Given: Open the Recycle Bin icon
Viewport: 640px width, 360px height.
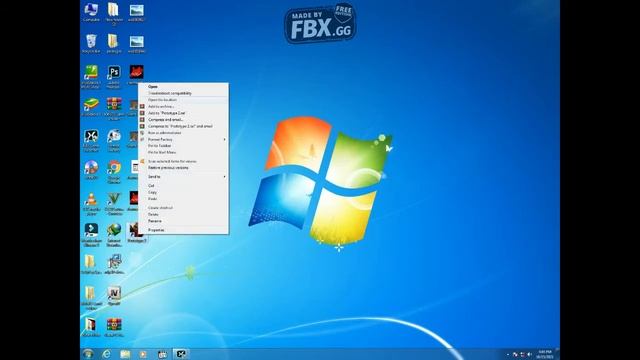Looking at the screenshot, I should [x=91, y=44].
